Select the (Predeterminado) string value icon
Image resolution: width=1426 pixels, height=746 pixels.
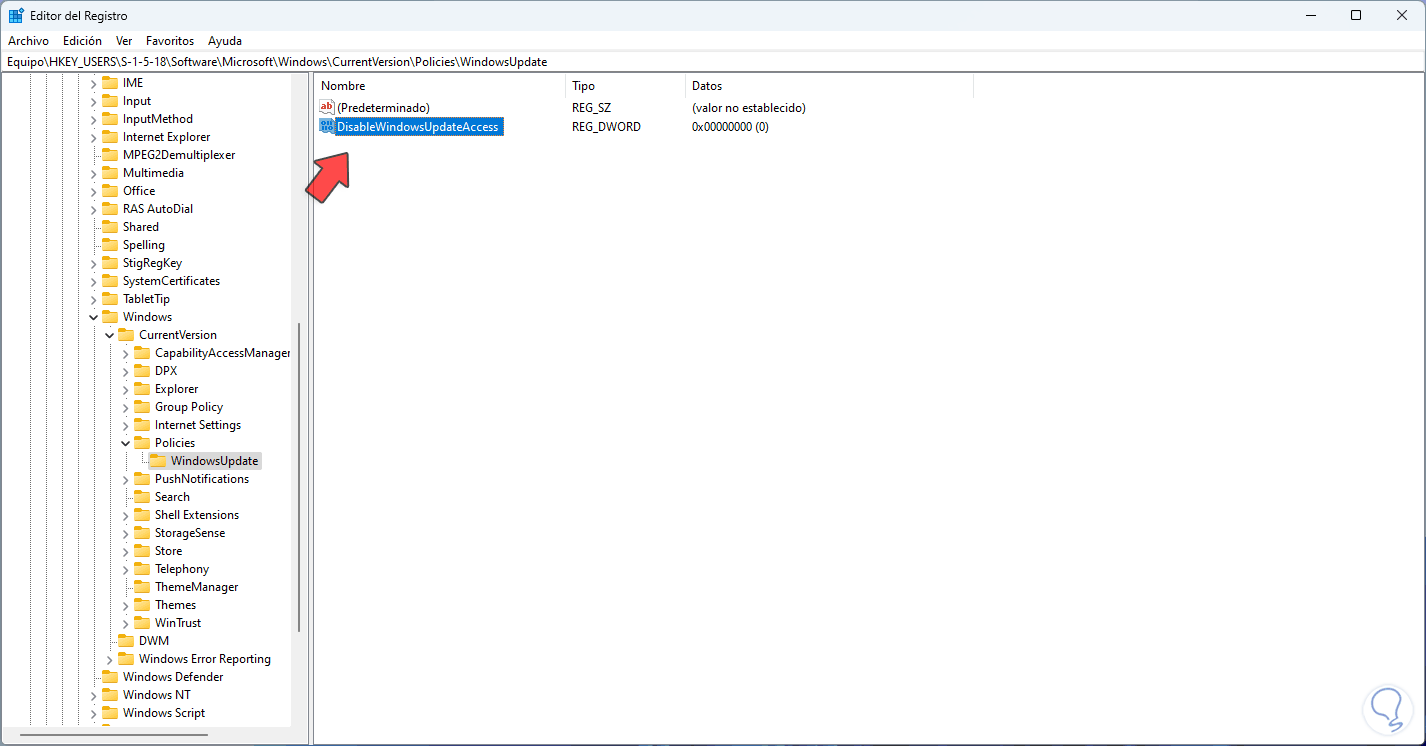(x=327, y=108)
